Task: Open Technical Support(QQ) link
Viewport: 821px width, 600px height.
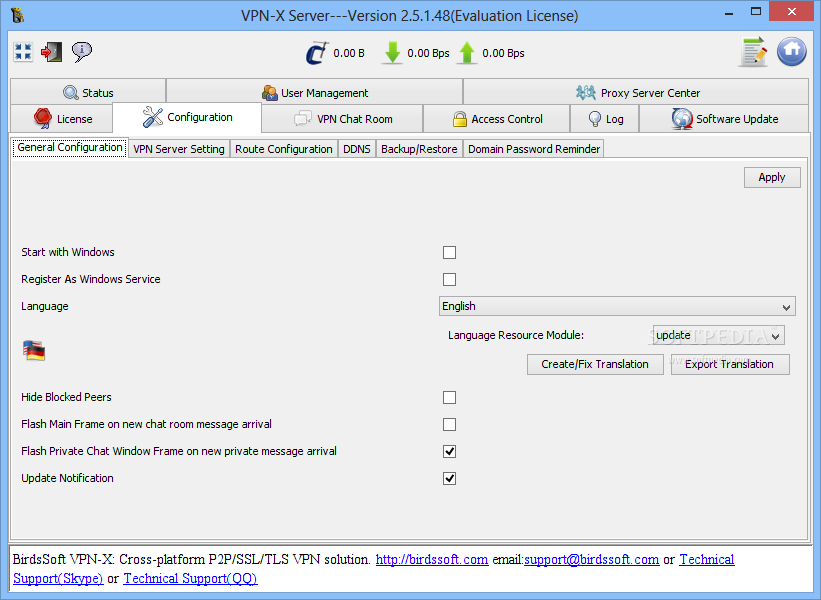Action: coord(191,579)
